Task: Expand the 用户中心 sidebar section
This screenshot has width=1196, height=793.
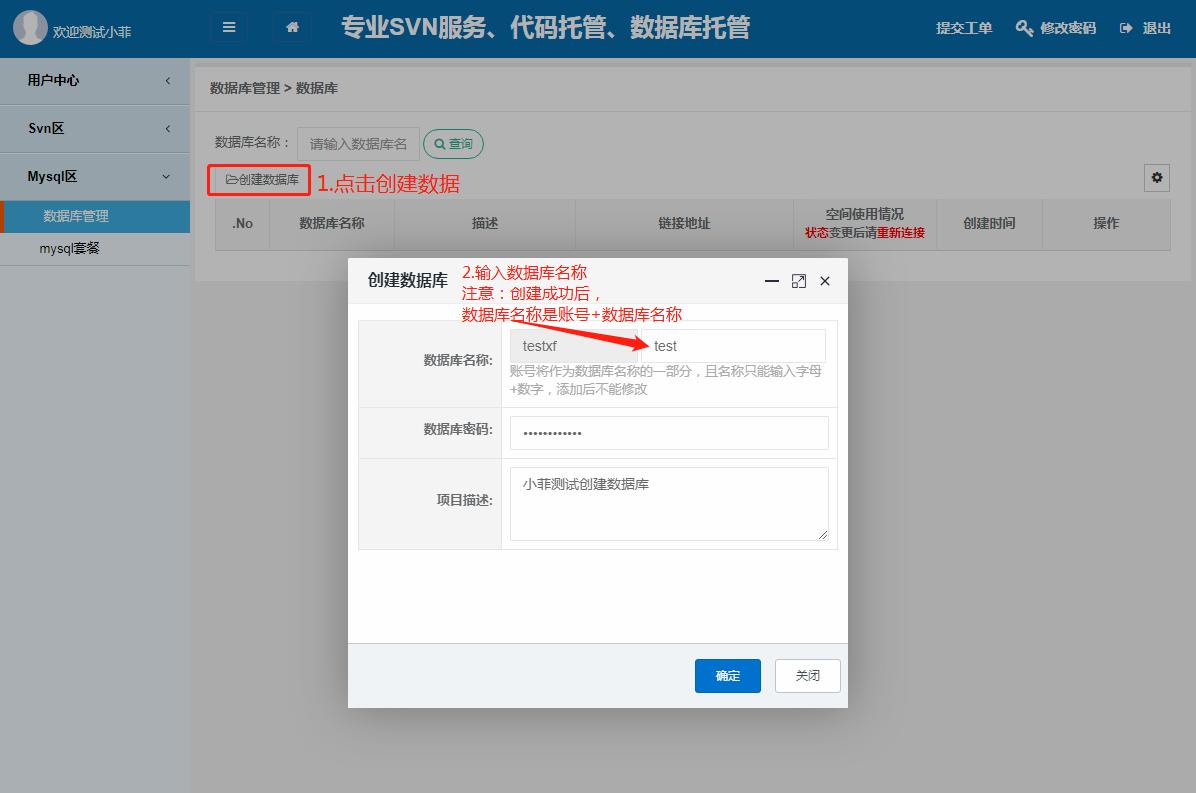Action: pyautogui.click(x=95, y=80)
